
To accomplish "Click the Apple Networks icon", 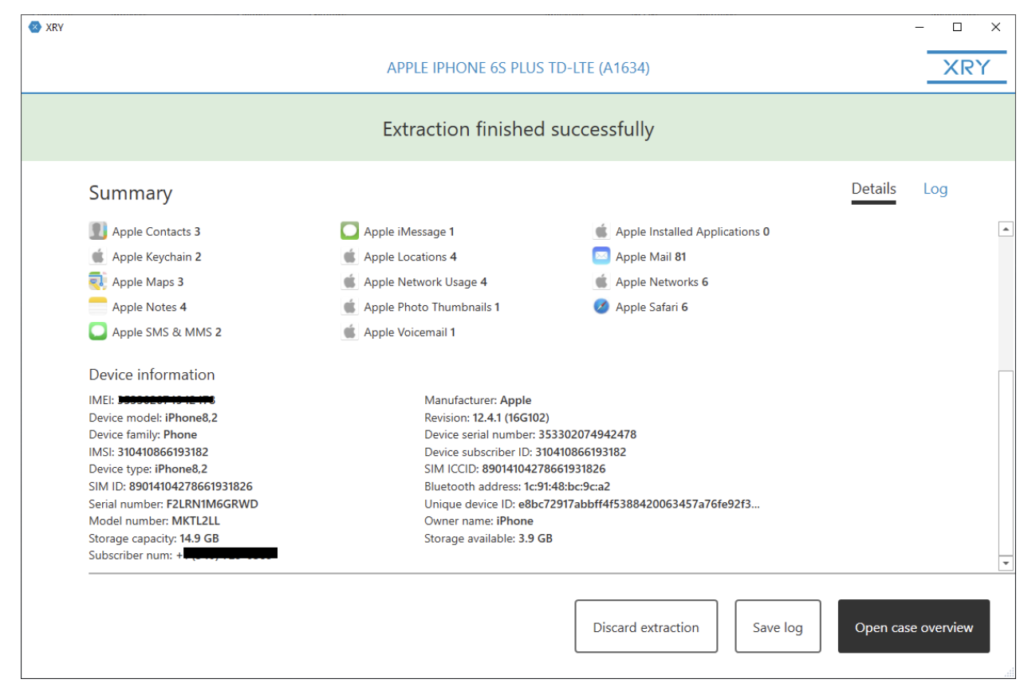I will 601,281.
